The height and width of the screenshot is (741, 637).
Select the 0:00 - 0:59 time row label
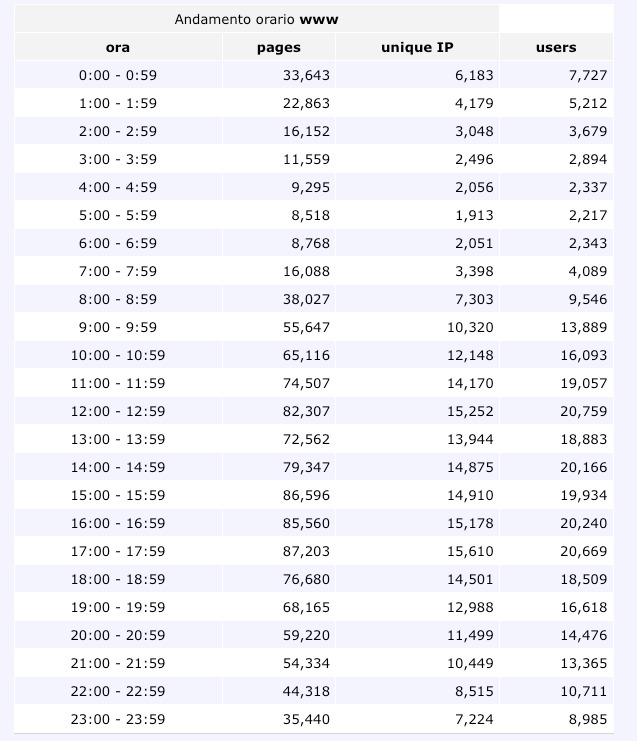click(x=118, y=75)
